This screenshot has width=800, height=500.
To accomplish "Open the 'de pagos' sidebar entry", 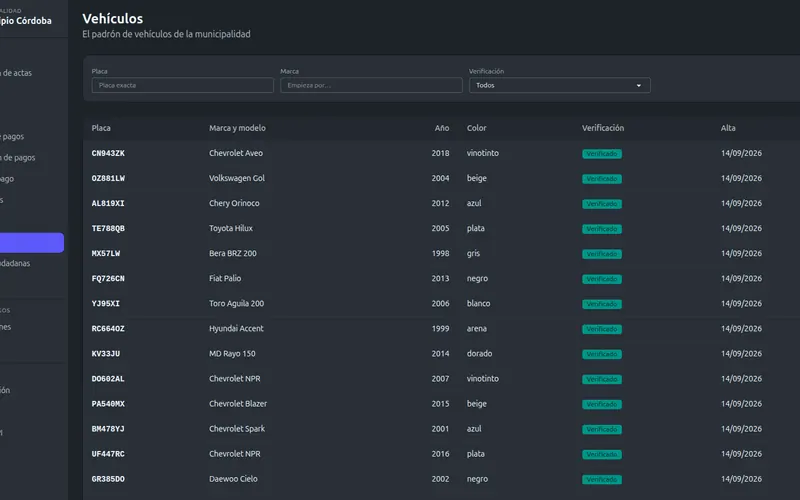I will 18,158.
